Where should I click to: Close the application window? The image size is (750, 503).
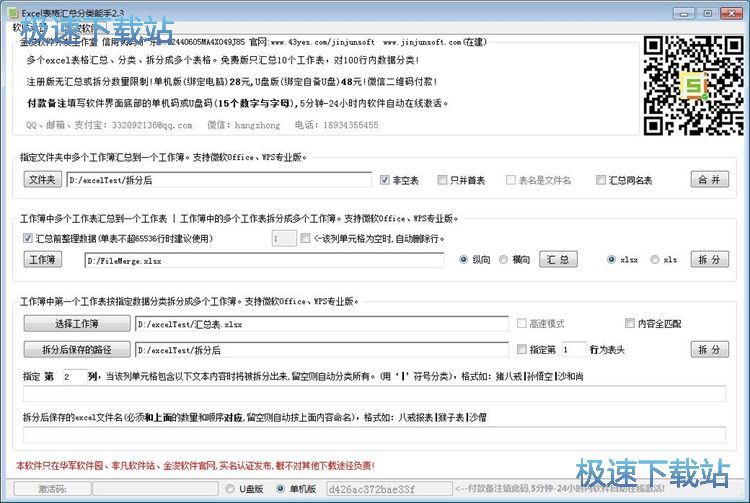point(731,13)
